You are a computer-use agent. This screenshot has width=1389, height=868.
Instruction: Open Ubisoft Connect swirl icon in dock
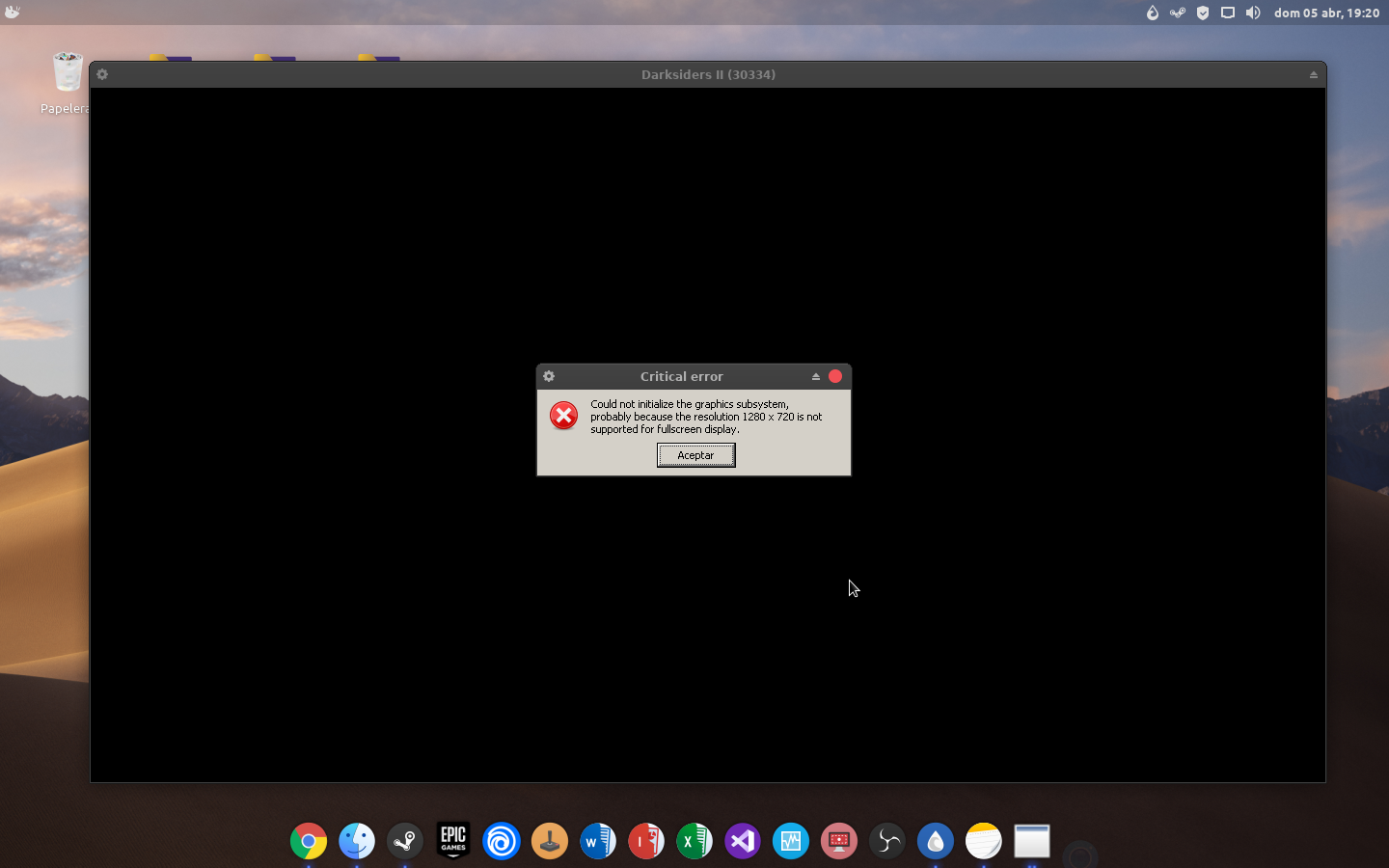502,841
